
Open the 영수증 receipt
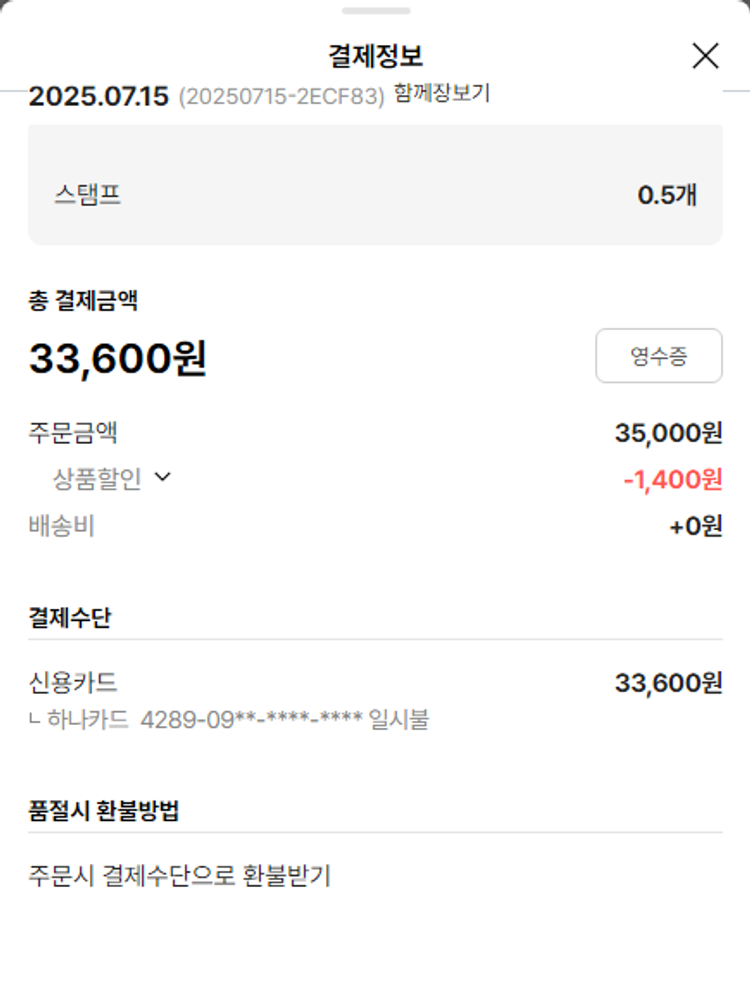[x=658, y=356]
